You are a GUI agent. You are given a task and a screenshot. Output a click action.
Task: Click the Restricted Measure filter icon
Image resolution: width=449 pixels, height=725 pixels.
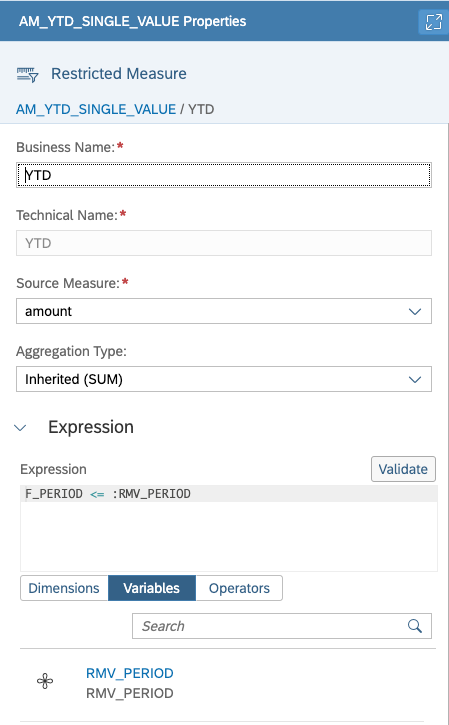(27, 74)
